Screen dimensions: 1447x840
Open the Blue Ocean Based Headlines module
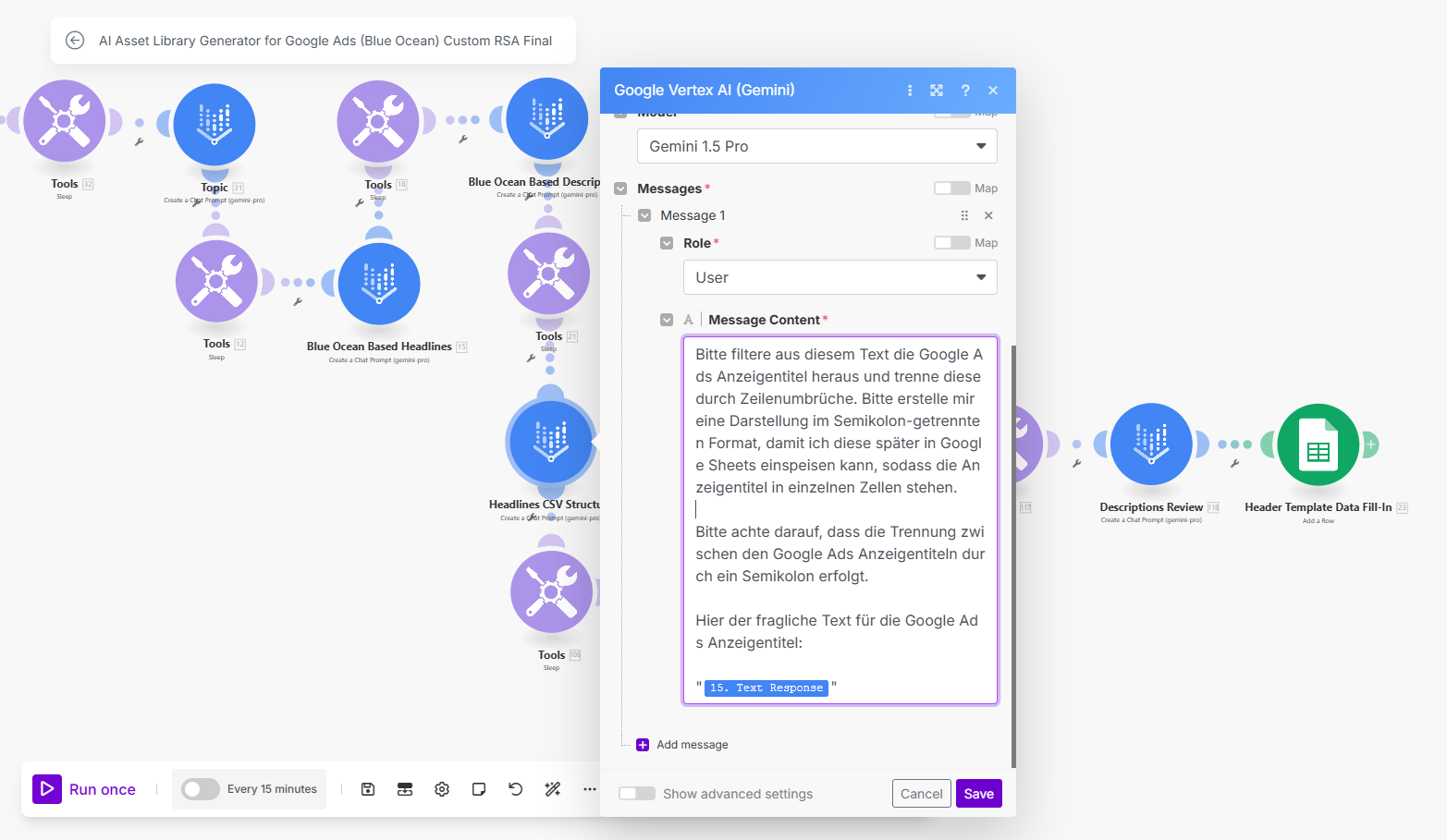pos(379,284)
